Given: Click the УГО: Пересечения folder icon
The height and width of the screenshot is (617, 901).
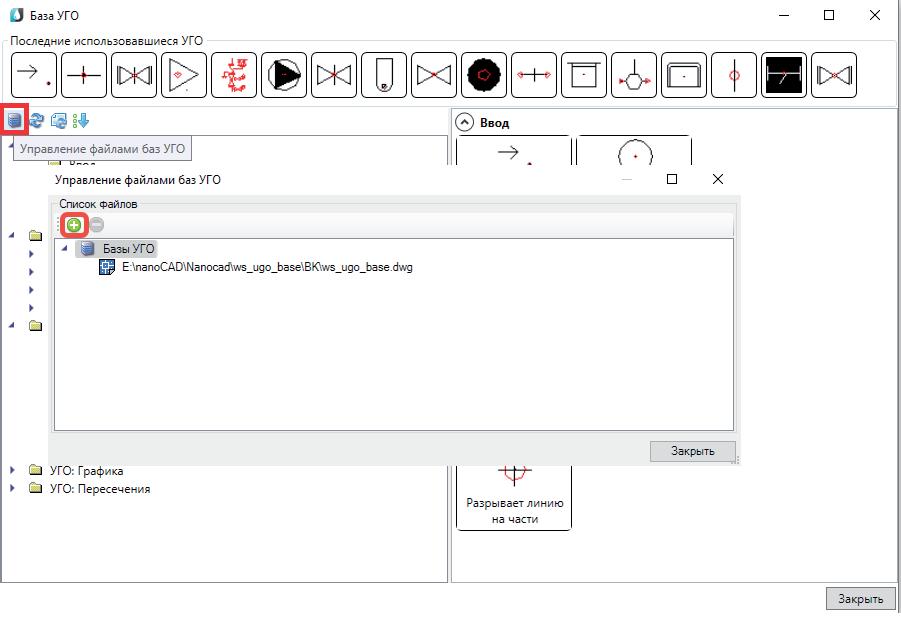Looking at the screenshot, I should (36, 488).
